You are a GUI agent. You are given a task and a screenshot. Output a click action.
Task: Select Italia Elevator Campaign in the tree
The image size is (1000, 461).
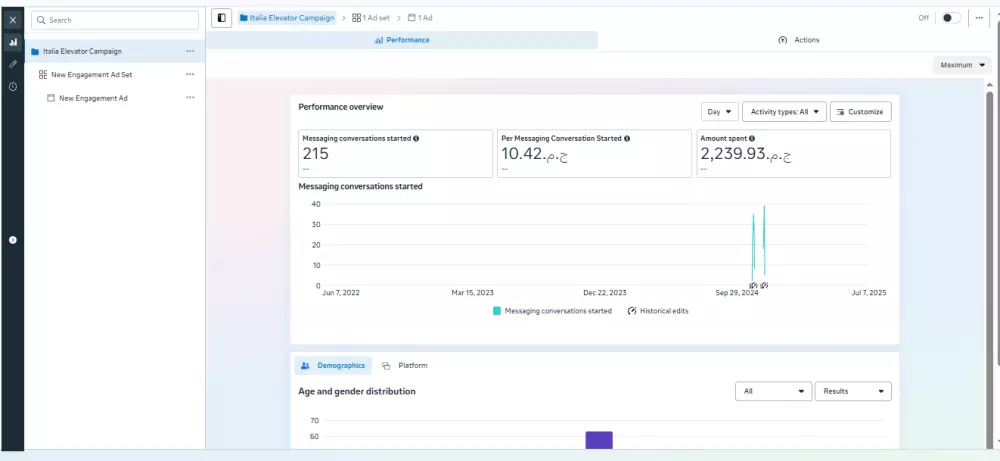tap(115, 51)
